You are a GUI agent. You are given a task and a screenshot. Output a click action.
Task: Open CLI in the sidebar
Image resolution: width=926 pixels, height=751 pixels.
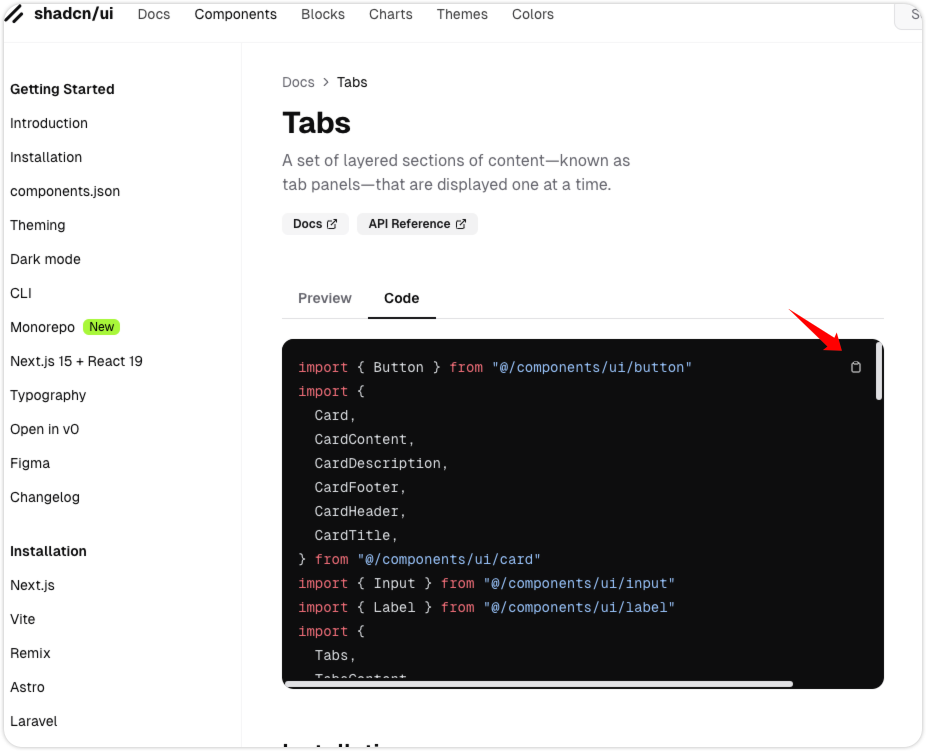(x=21, y=293)
